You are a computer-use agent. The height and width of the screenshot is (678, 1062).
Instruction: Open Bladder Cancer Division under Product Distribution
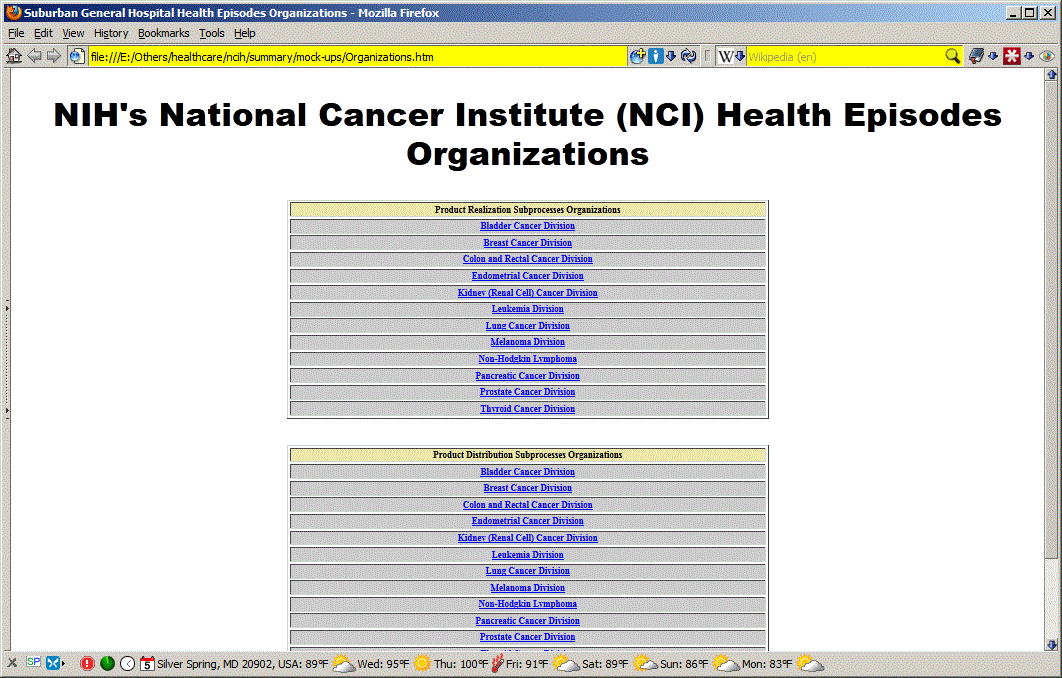pos(528,472)
